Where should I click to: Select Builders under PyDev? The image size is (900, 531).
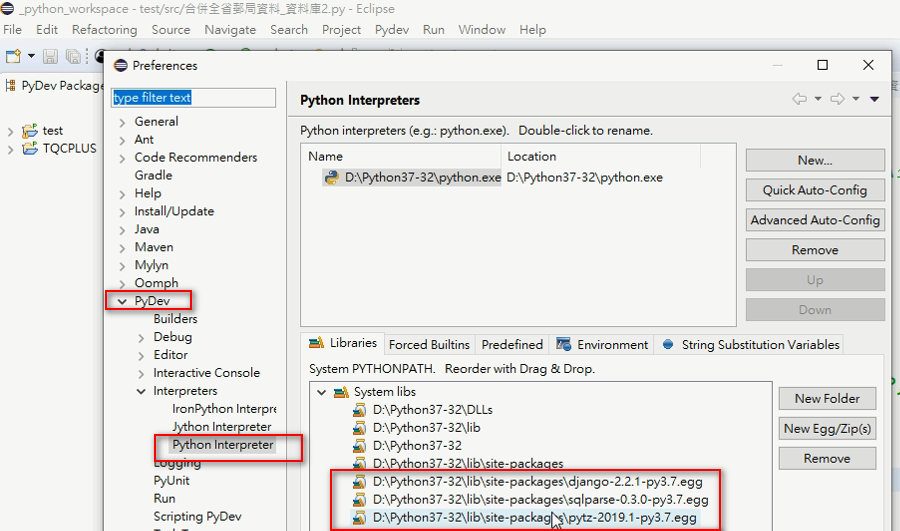coord(175,319)
